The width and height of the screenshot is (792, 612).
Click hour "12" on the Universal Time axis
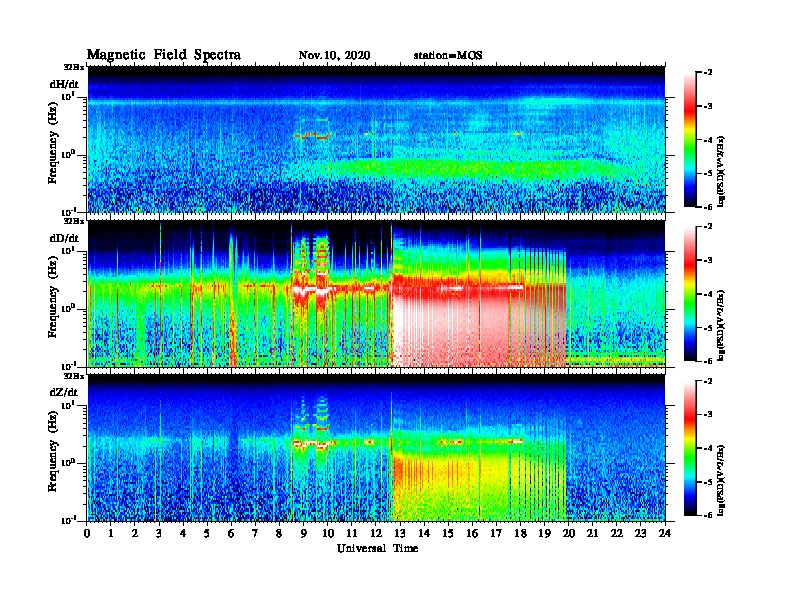pos(376,533)
